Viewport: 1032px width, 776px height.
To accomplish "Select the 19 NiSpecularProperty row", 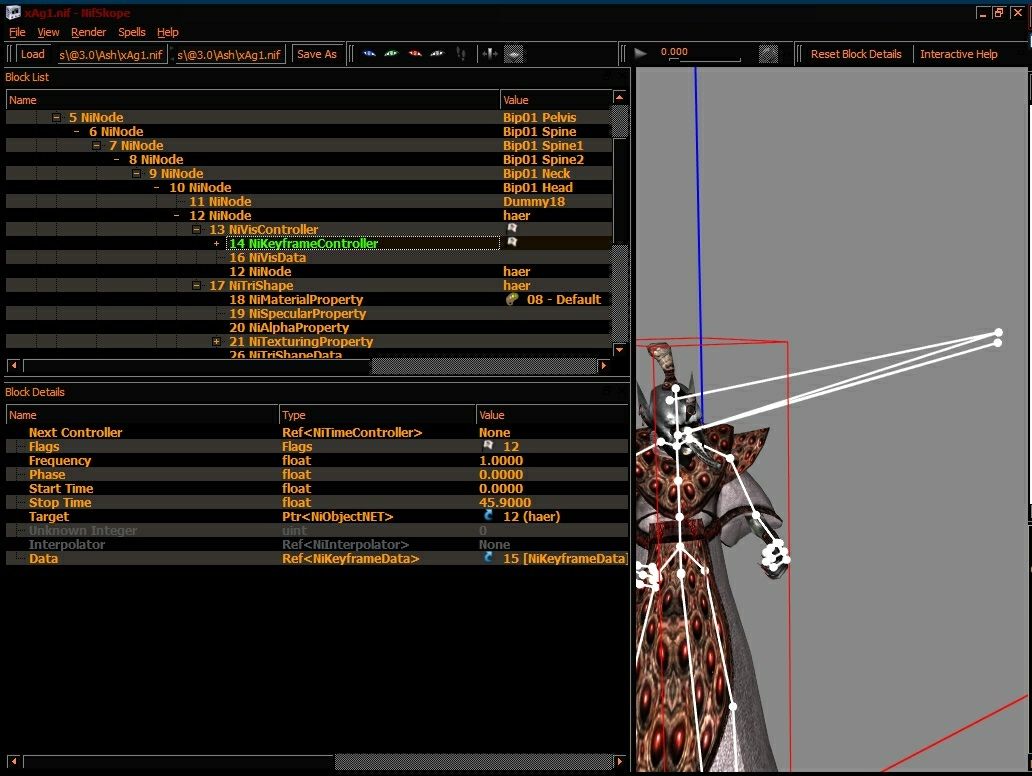I will pyautogui.click(x=309, y=313).
